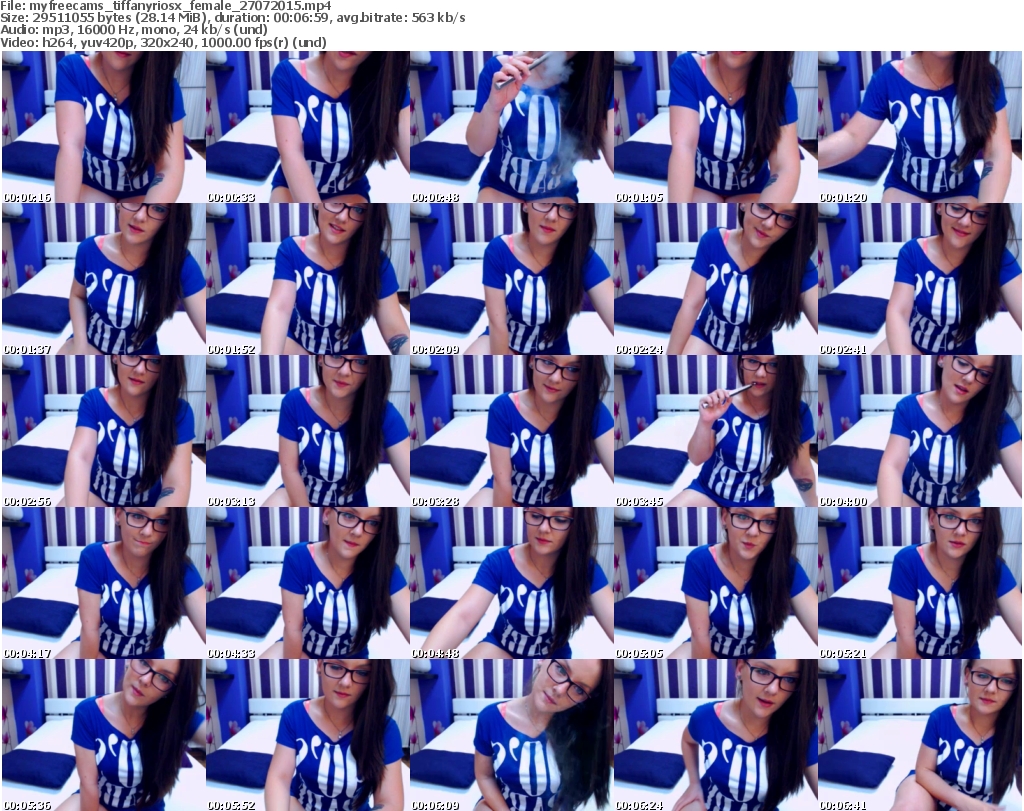Viewport: 1024px width, 811px height.
Task: Select the frame at timestamp 00:01:52
Action: pos(308,279)
